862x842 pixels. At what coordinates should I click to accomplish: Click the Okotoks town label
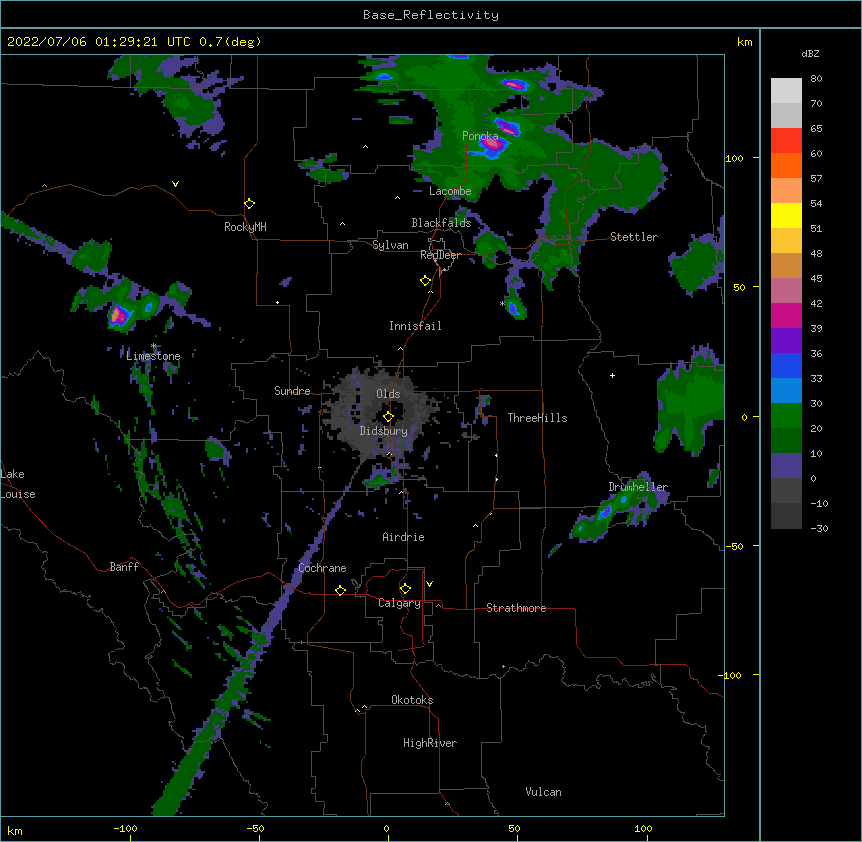(x=412, y=700)
